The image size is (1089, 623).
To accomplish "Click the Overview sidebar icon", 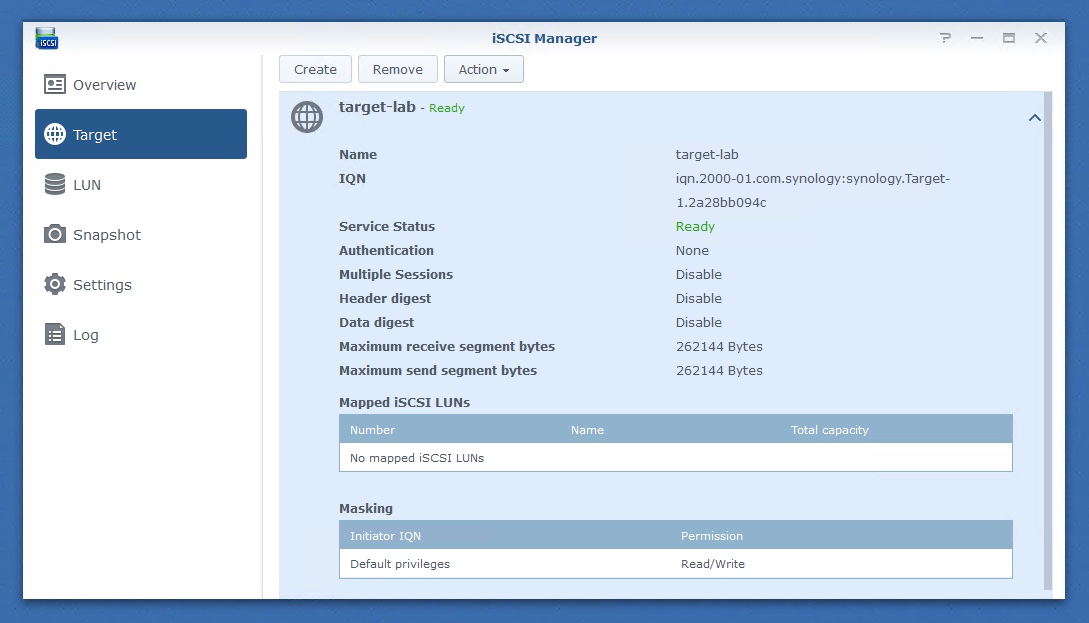I will point(55,85).
